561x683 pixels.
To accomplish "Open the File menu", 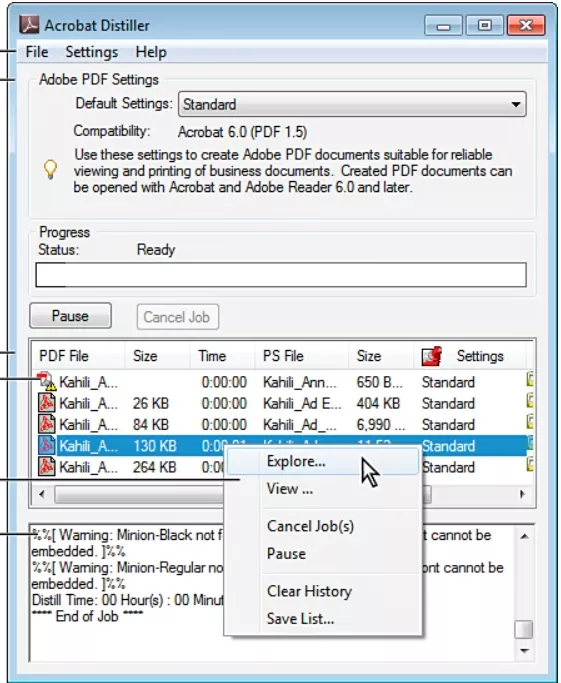I will (x=37, y=52).
